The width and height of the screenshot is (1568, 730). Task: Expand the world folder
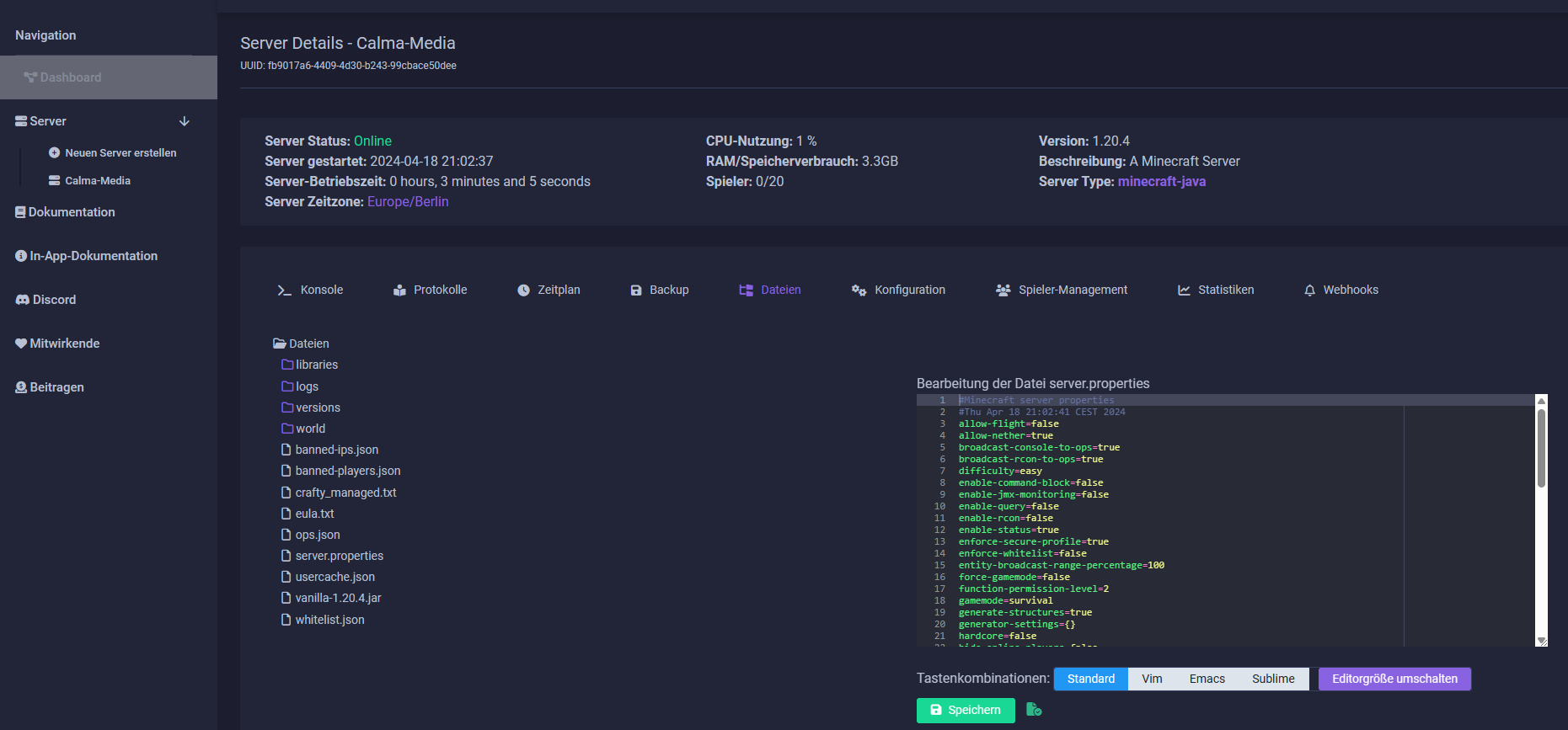click(303, 429)
